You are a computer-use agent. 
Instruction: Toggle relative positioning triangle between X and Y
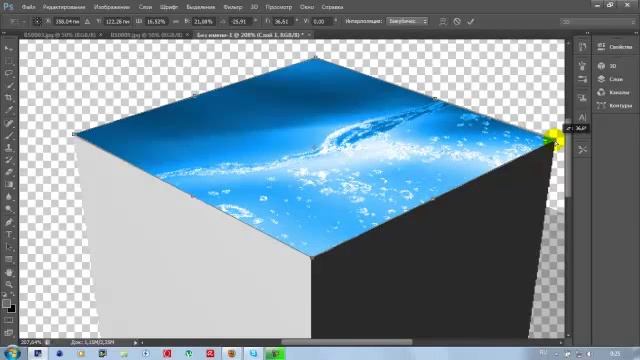[87, 21]
